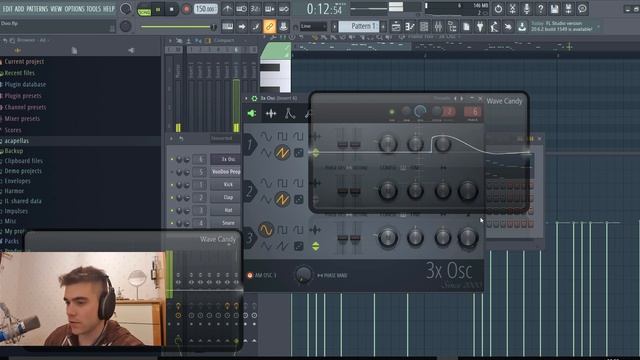The height and width of the screenshot is (360, 640).
Task: Toggle the 3-2-1 countdown before recording
Action: [256, 9]
